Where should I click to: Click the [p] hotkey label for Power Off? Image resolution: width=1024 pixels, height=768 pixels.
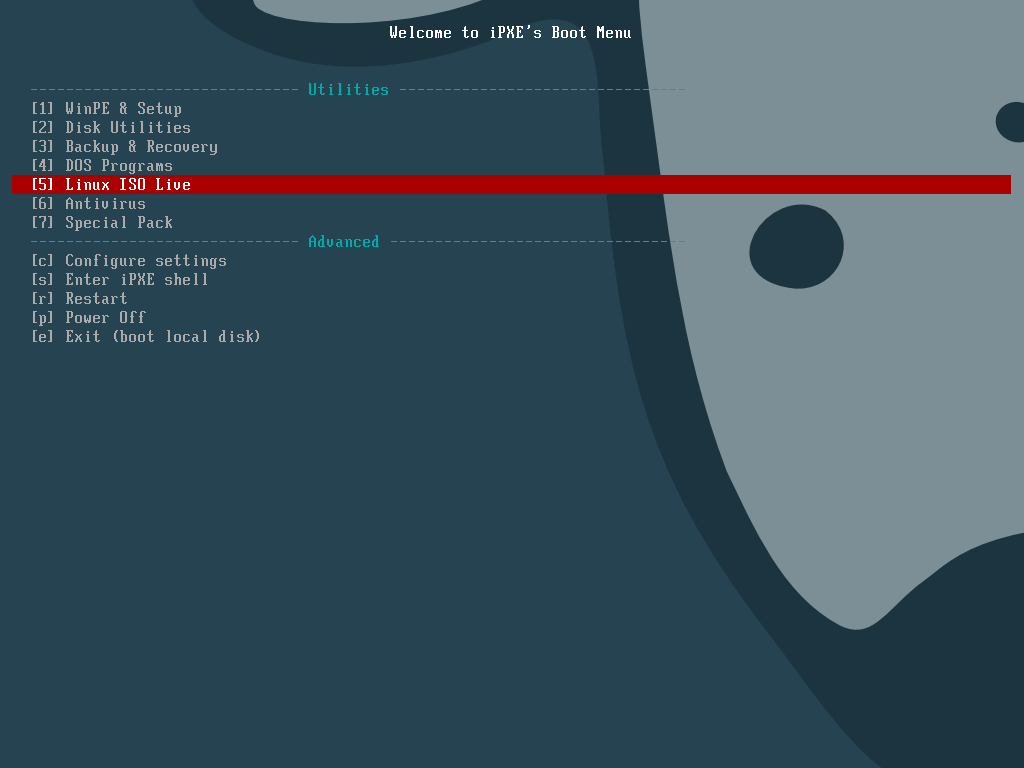pyautogui.click(x=43, y=318)
